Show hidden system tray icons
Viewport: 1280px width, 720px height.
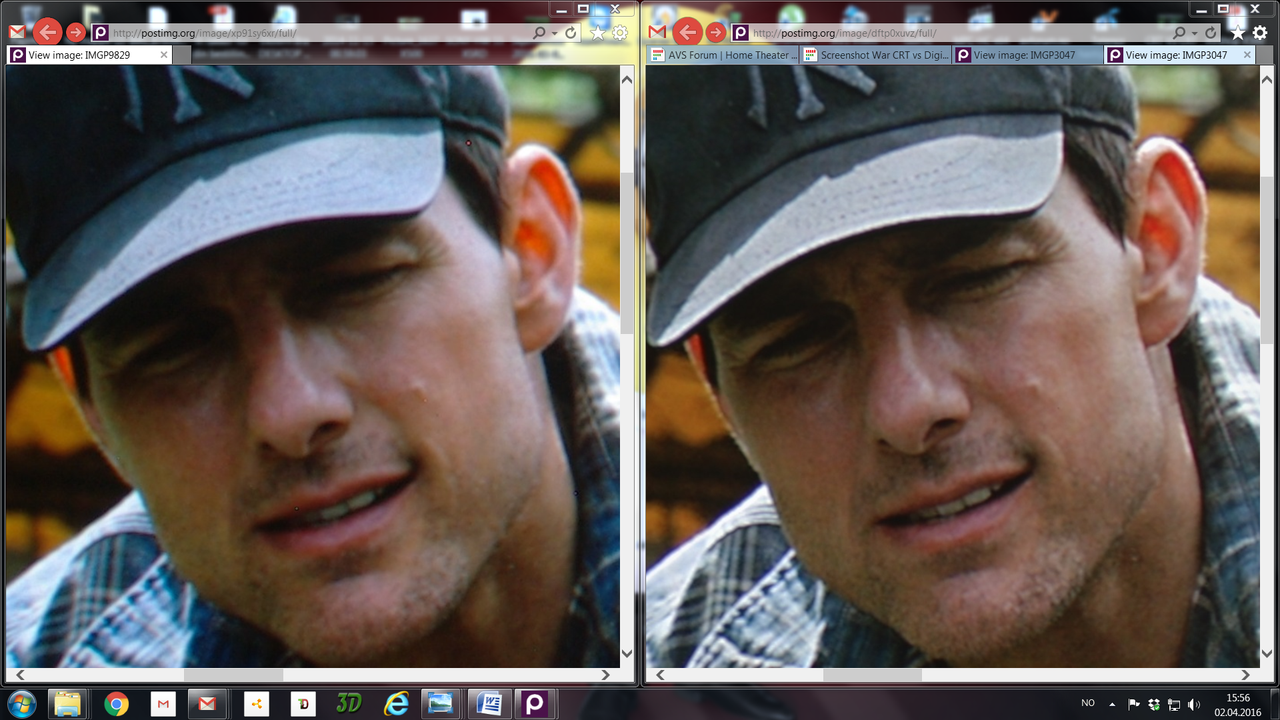pos(1113,704)
